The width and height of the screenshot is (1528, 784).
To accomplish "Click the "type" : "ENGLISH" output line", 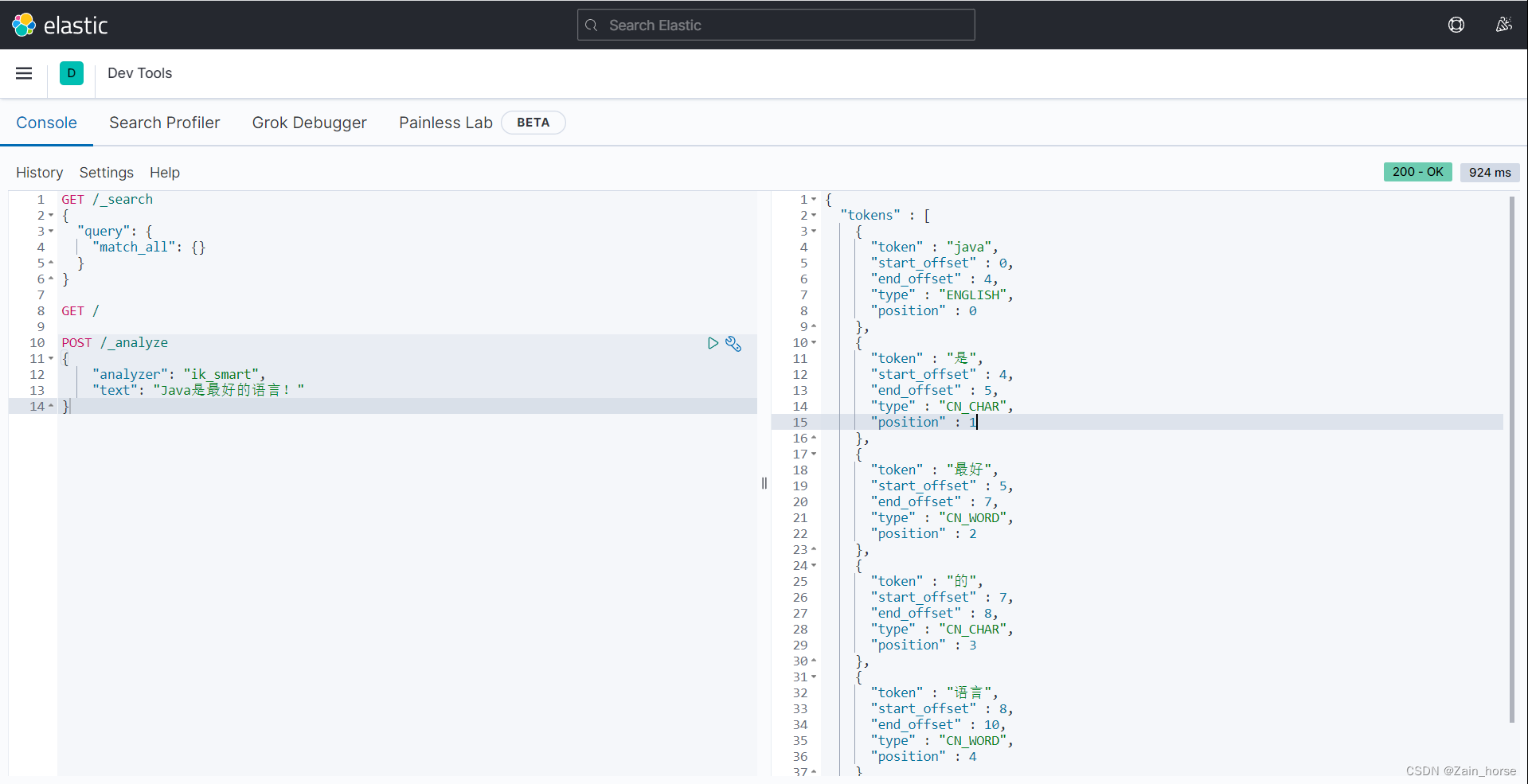I will click(942, 294).
